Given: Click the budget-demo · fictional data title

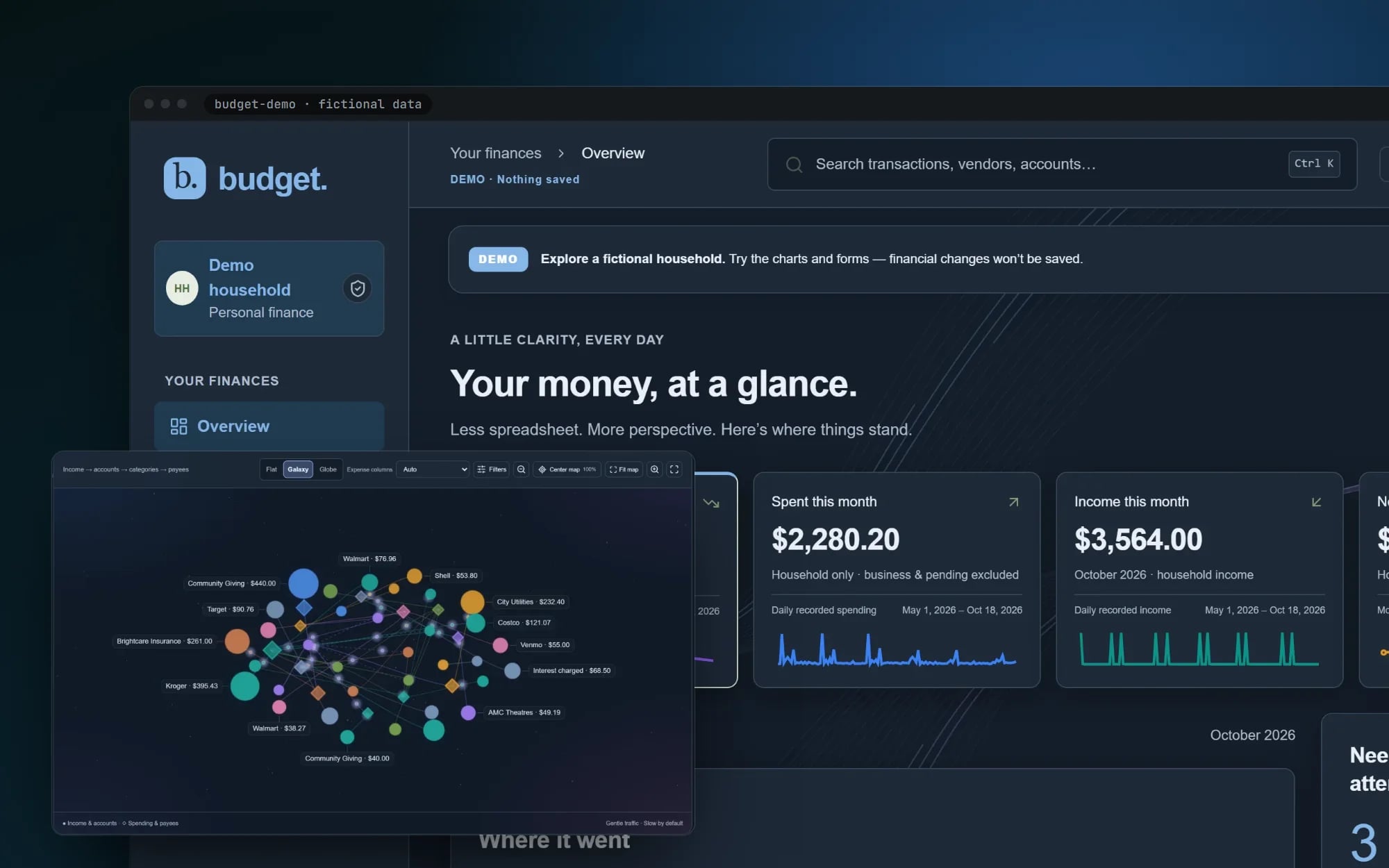Looking at the screenshot, I should (318, 104).
